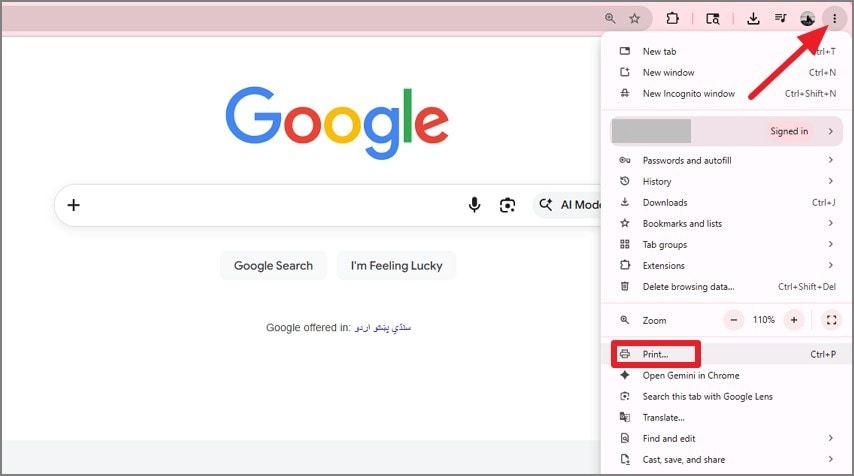Open the Downloads tray icon in toolbar

pos(753,19)
